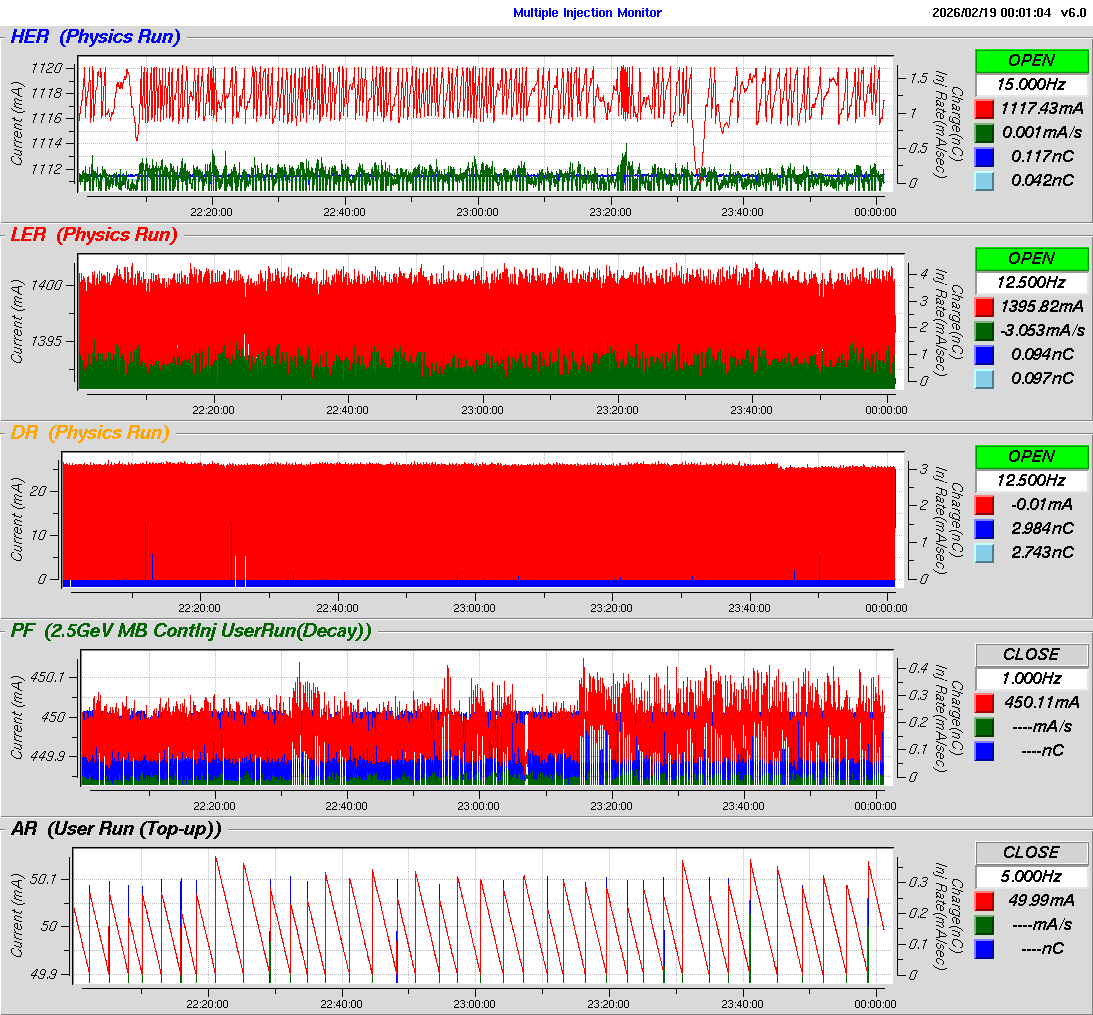Click the red current swatch in HER panel
The image size is (1093, 1015).
984,108
